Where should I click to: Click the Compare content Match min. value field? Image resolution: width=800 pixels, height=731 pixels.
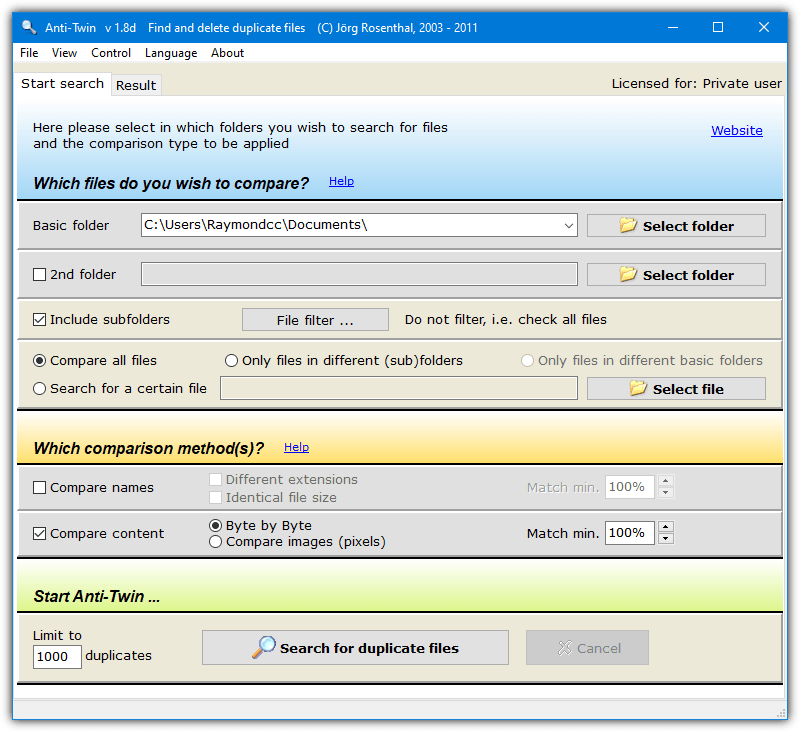[630, 533]
